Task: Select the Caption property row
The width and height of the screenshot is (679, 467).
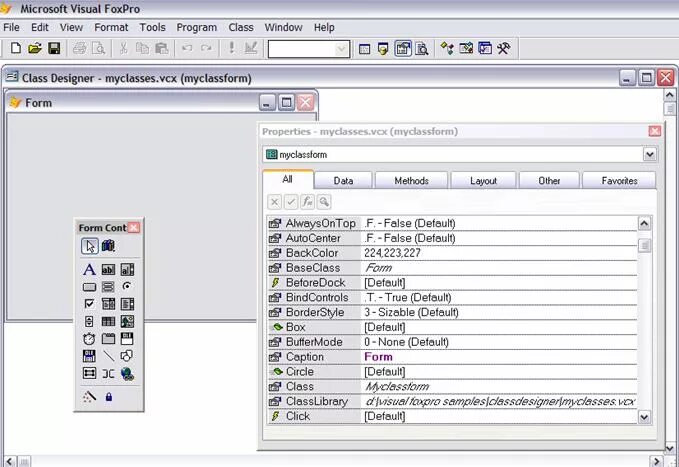Action: tap(452, 357)
